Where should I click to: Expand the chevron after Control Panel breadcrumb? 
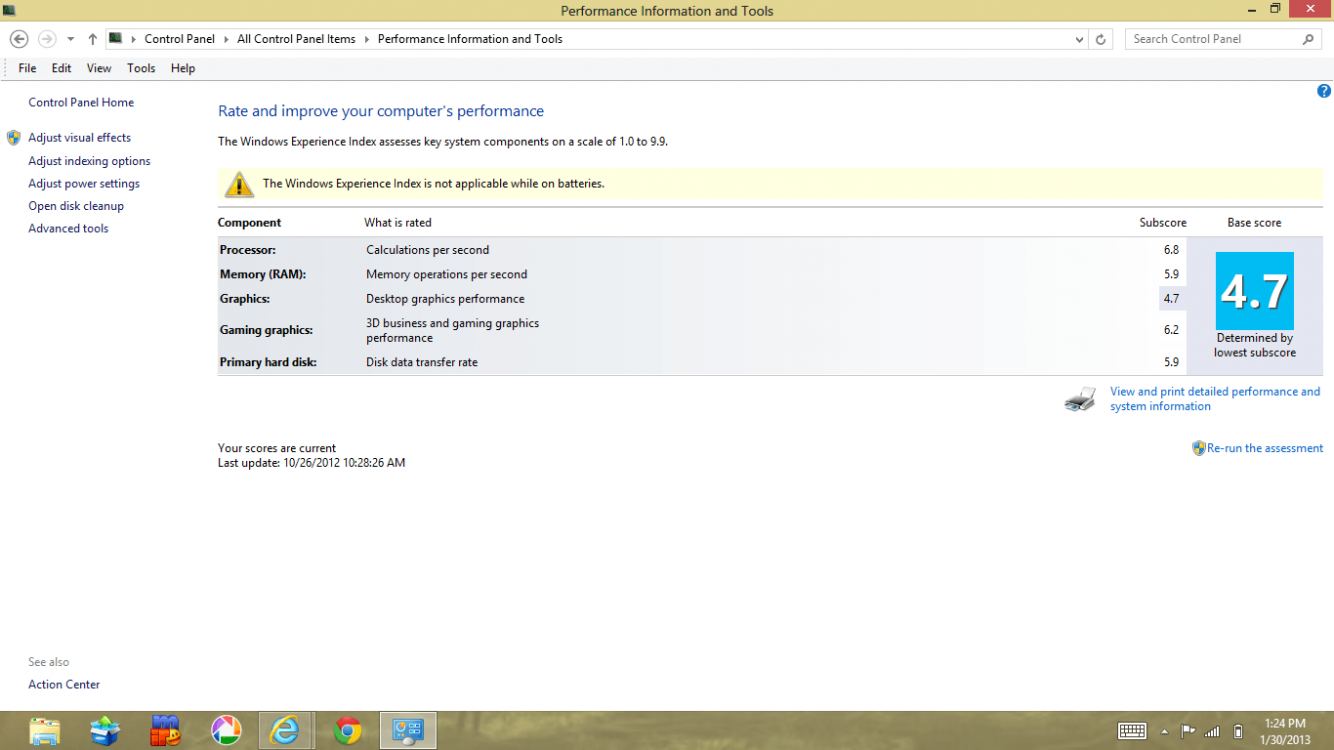(x=226, y=39)
